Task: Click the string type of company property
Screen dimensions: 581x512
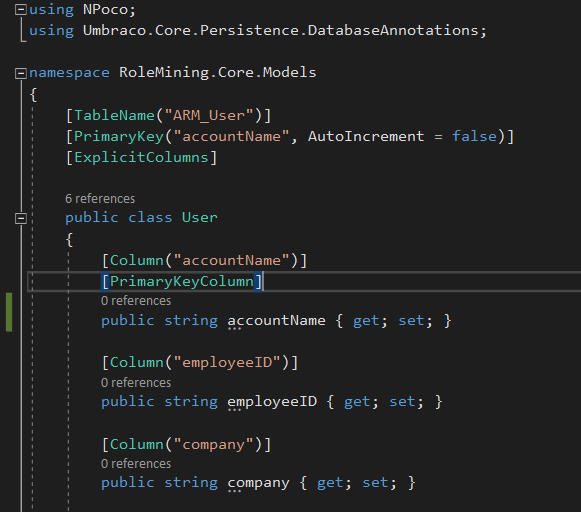Action: click(191, 483)
